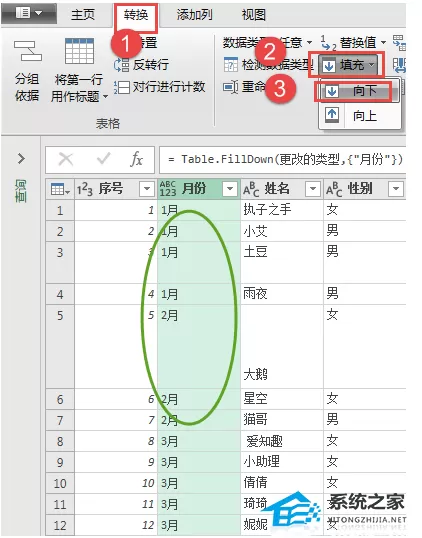
Task: Open the 月份 column filter dropdown
Action: click(x=230, y=189)
